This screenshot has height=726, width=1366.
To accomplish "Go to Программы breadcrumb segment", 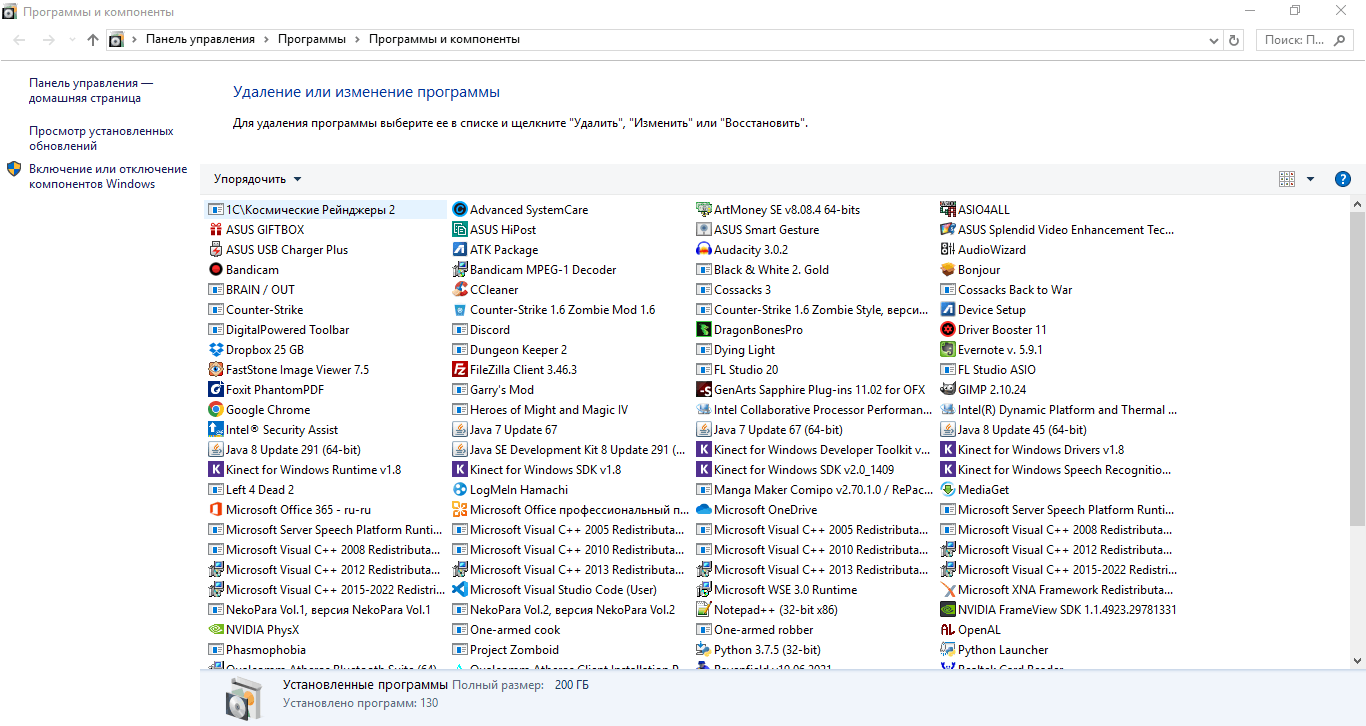I will pos(312,40).
